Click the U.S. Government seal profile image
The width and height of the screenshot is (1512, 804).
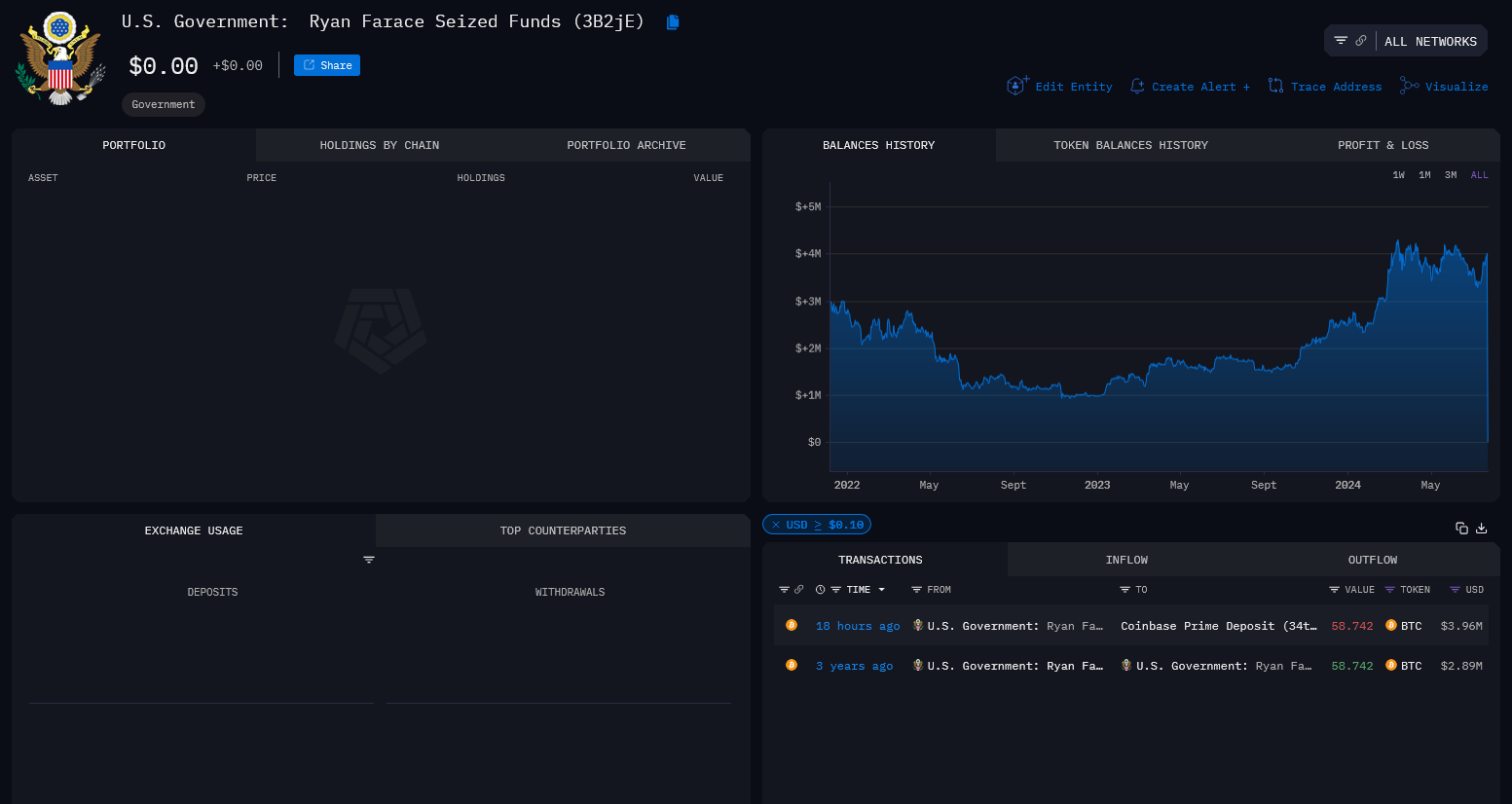(59, 58)
